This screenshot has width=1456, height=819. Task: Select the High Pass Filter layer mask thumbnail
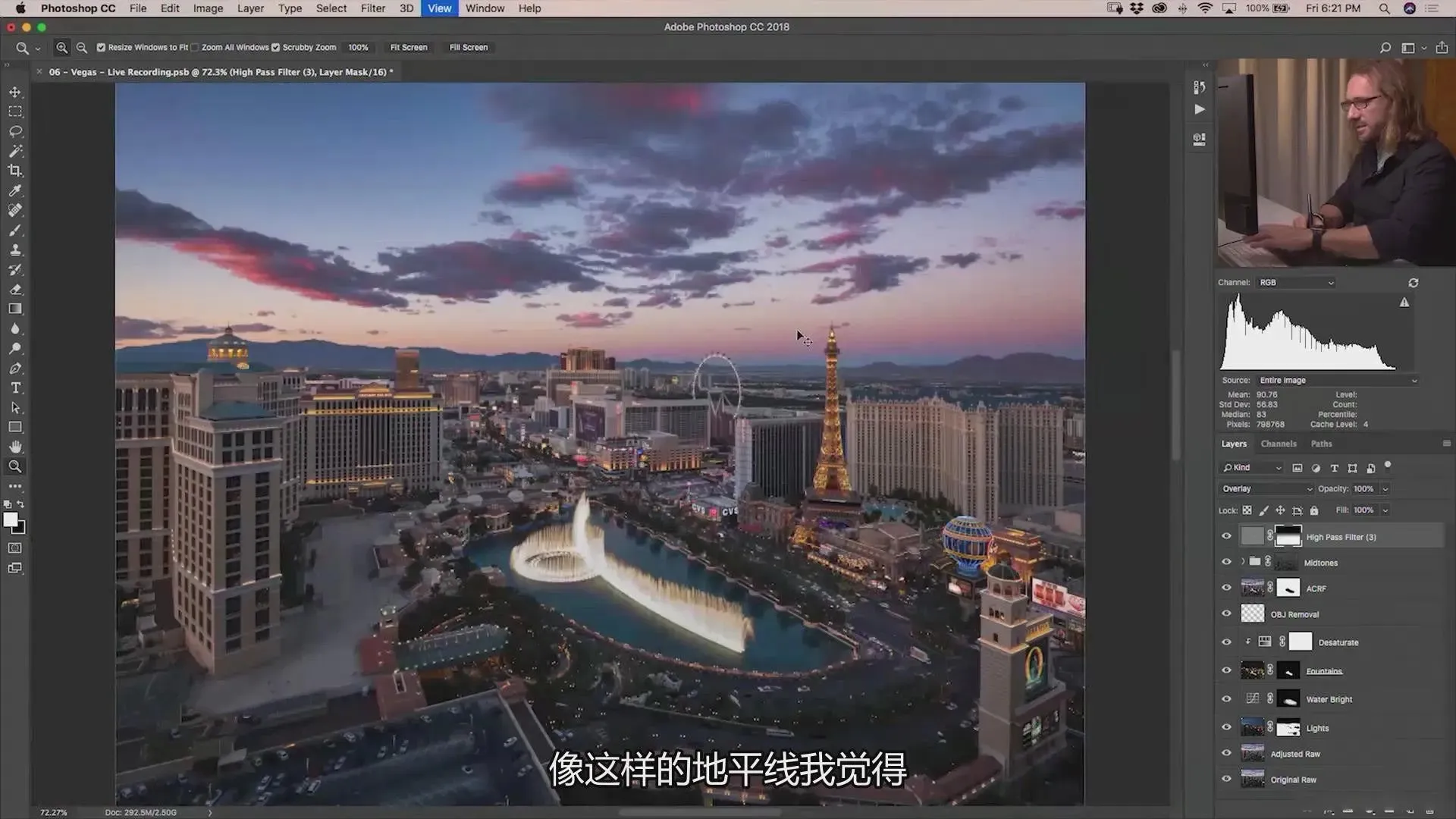tap(1288, 536)
